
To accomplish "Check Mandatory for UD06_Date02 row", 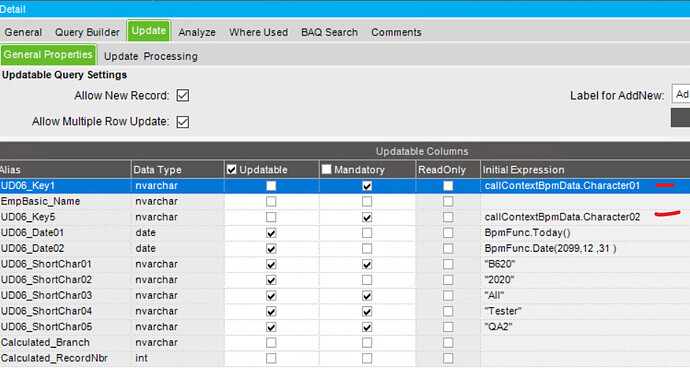I will [367, 248].
